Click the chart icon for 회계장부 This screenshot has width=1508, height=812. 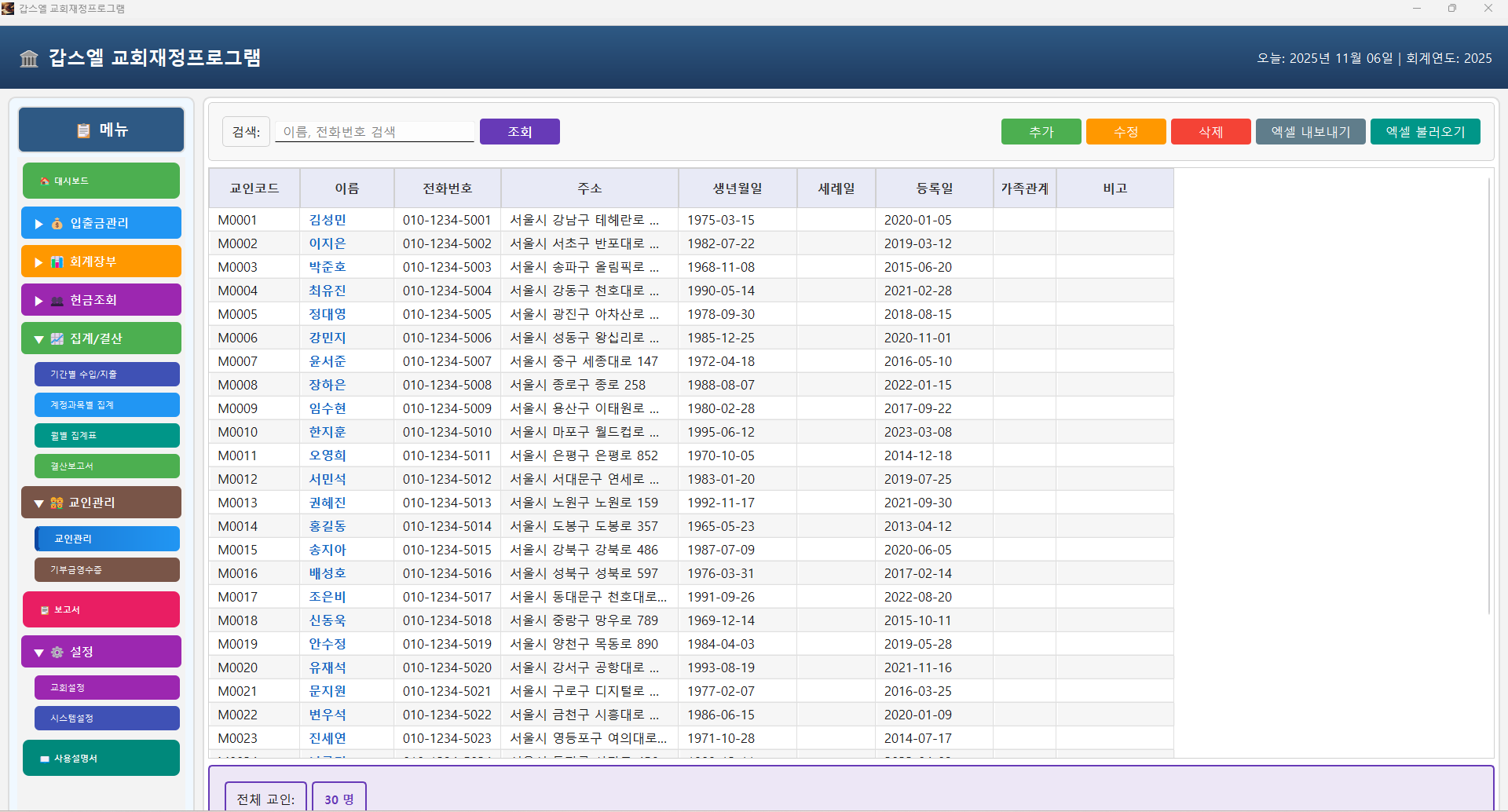(x=57, y=262)
